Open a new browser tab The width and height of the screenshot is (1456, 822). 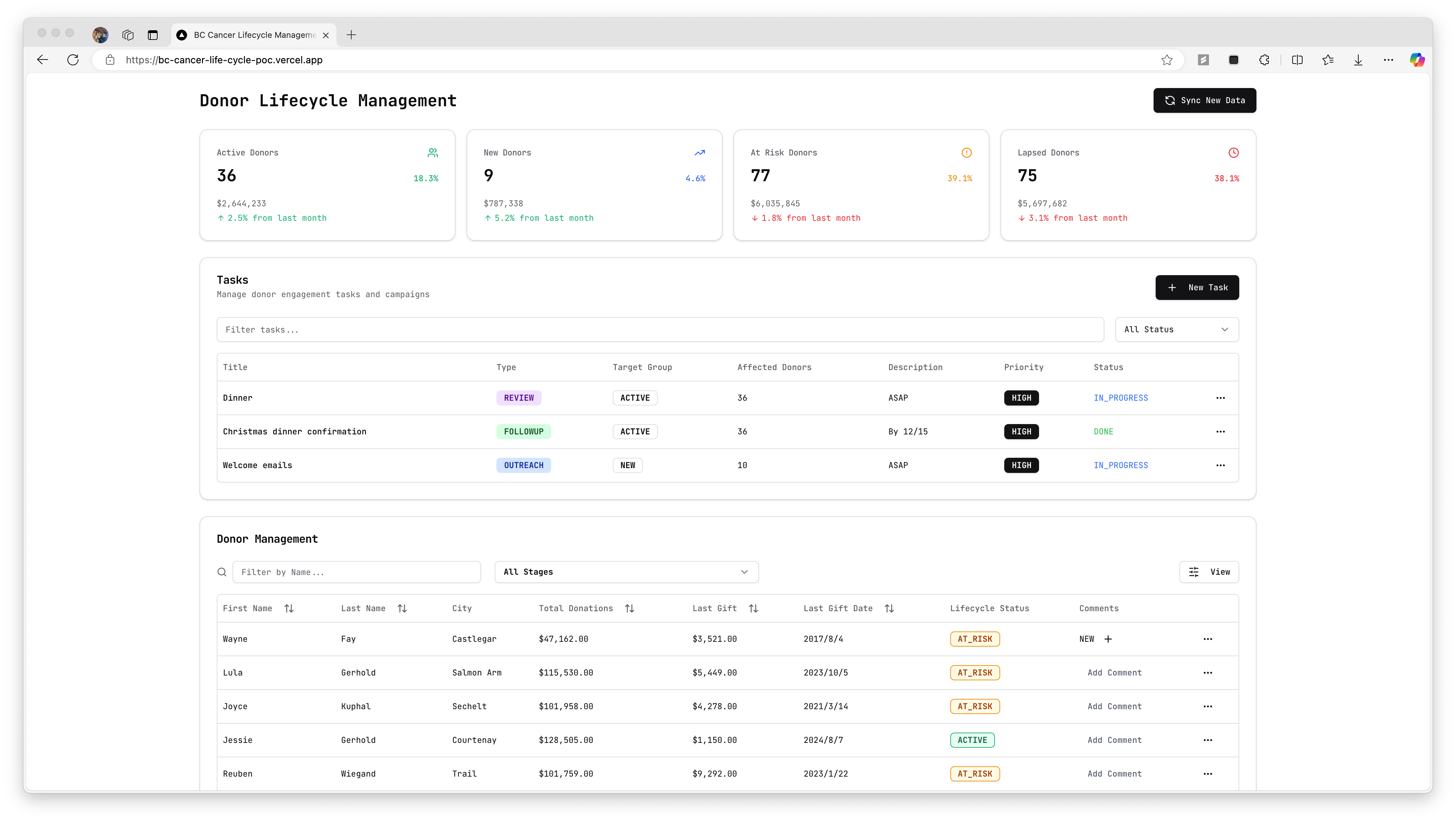[x=351, y=35]
